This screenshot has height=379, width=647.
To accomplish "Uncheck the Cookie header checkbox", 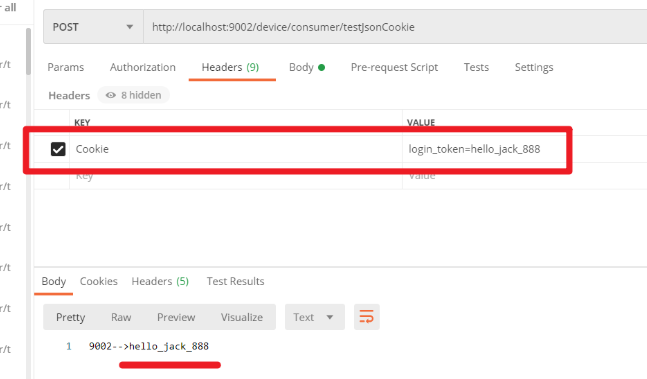I will tap(58, 149).
